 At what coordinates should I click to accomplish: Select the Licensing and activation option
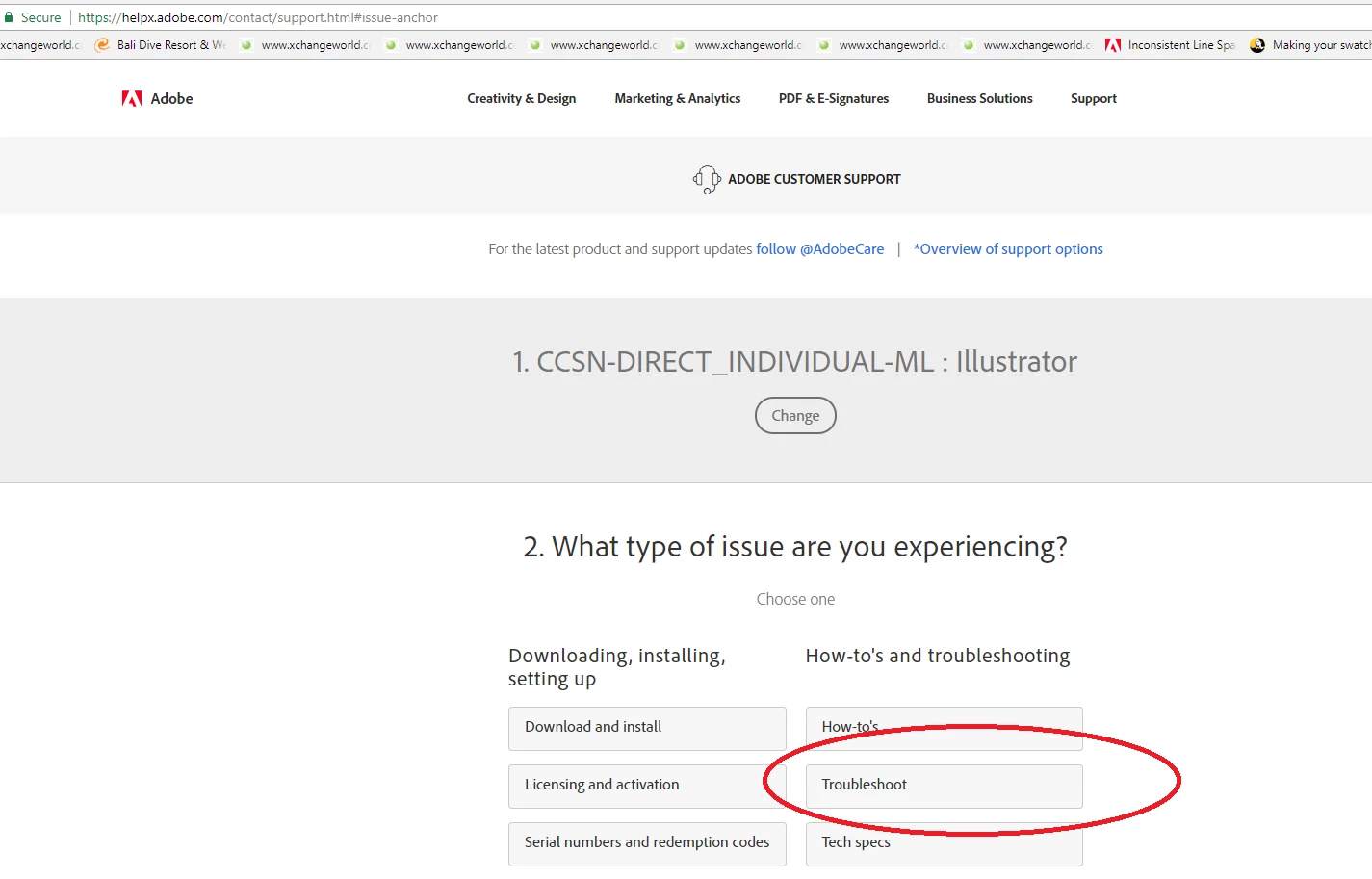point(647,786)
